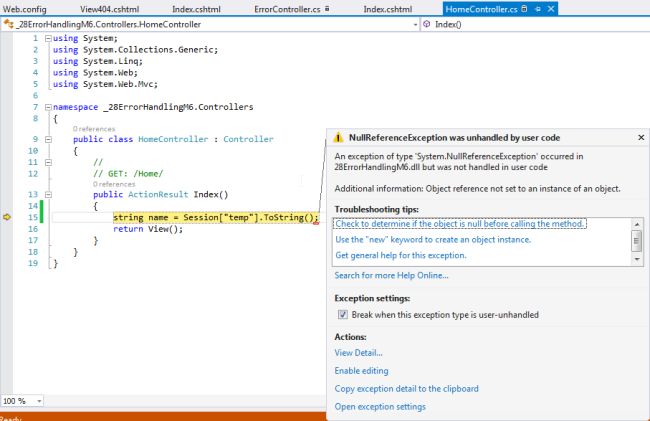Image resolution: width=650 pixels, height=421 pixels.
Task: Click the '0 references' lens above Index()
Action: tap(114, 184)
